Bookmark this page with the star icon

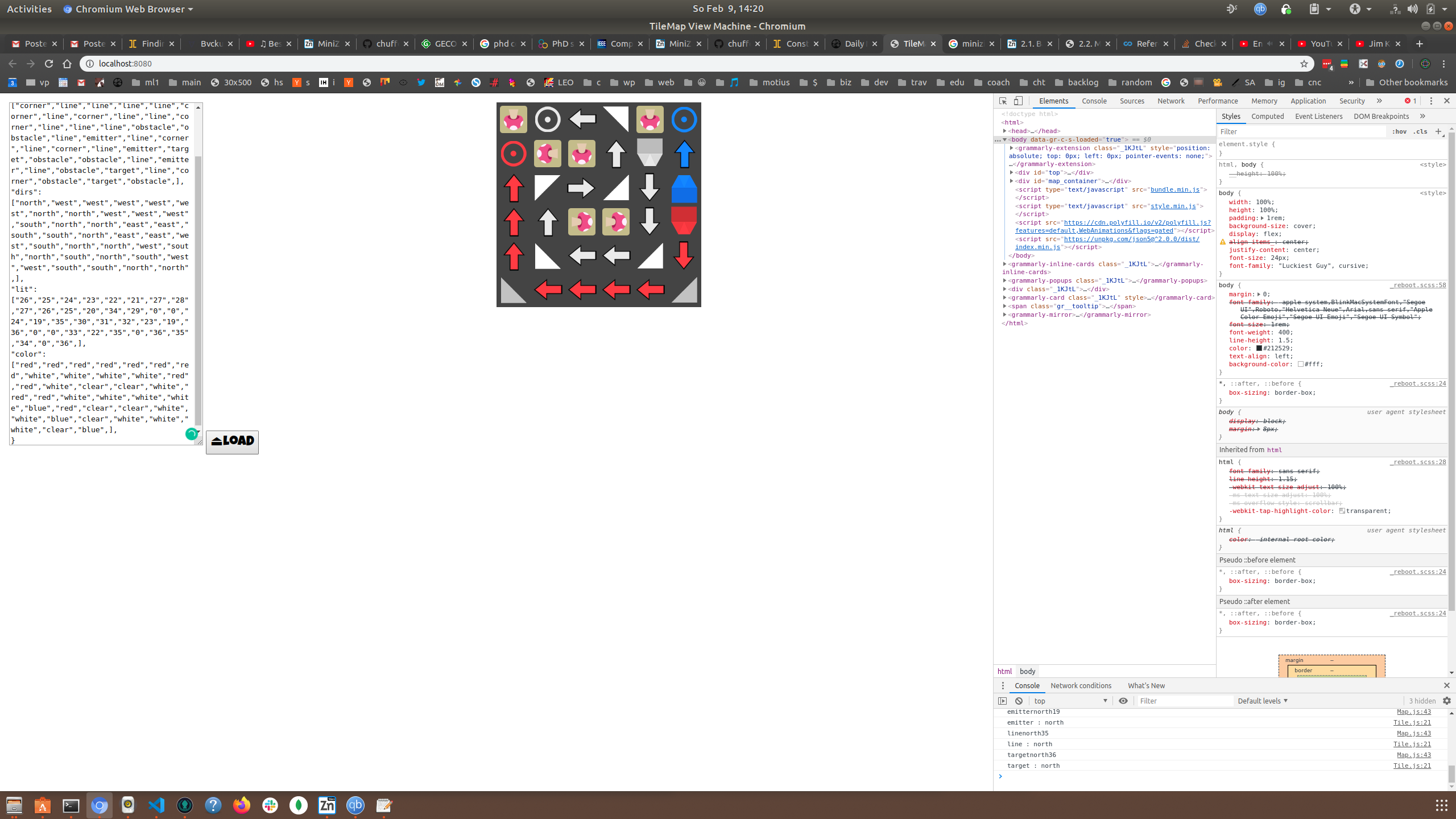point(1304,64)
